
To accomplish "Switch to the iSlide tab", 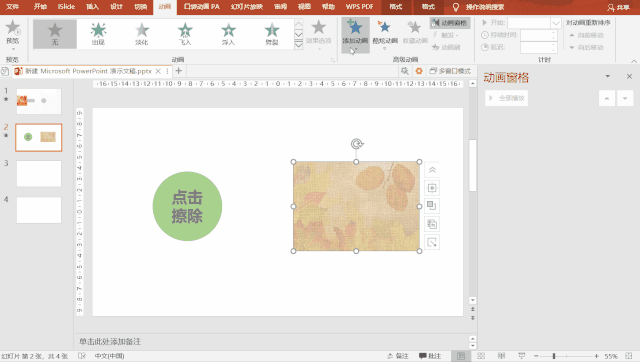I will pos(66,7).
